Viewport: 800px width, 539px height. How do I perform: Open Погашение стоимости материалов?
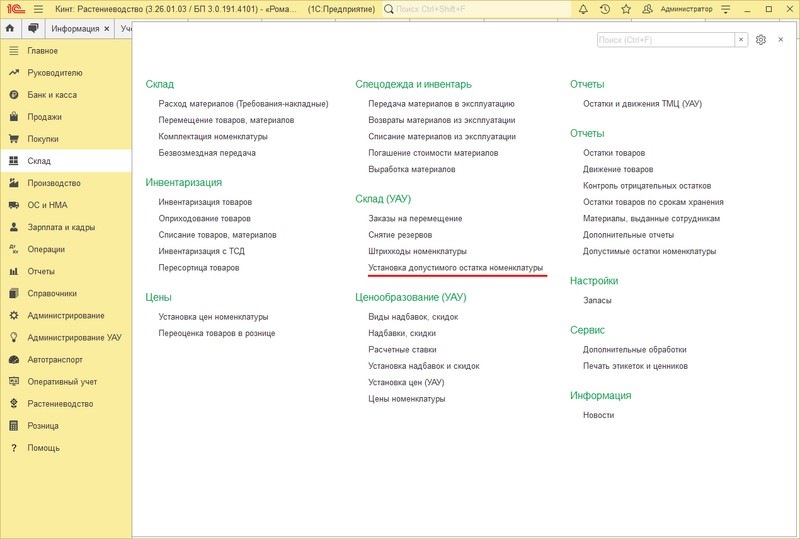(433, 153)
